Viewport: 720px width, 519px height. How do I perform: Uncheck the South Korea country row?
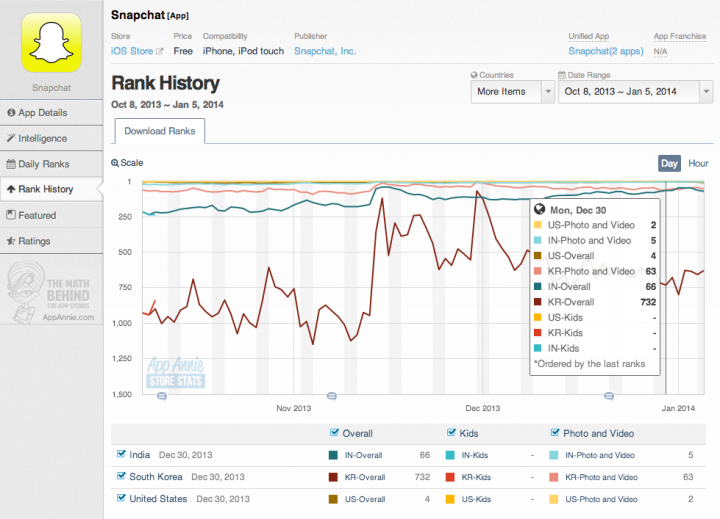[x=121, y=476]
